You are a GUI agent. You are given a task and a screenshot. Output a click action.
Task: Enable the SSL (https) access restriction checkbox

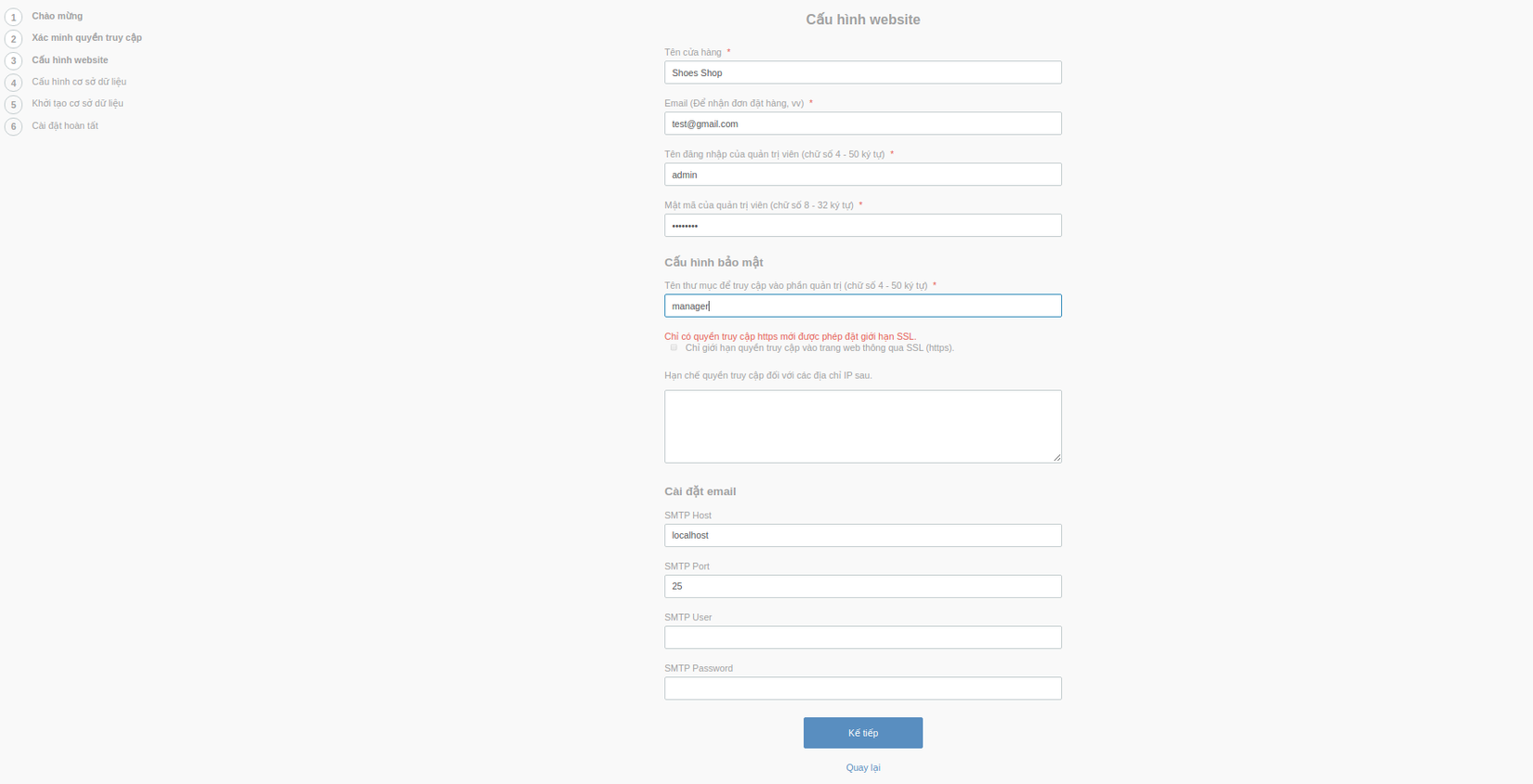[x=674, y=347]
